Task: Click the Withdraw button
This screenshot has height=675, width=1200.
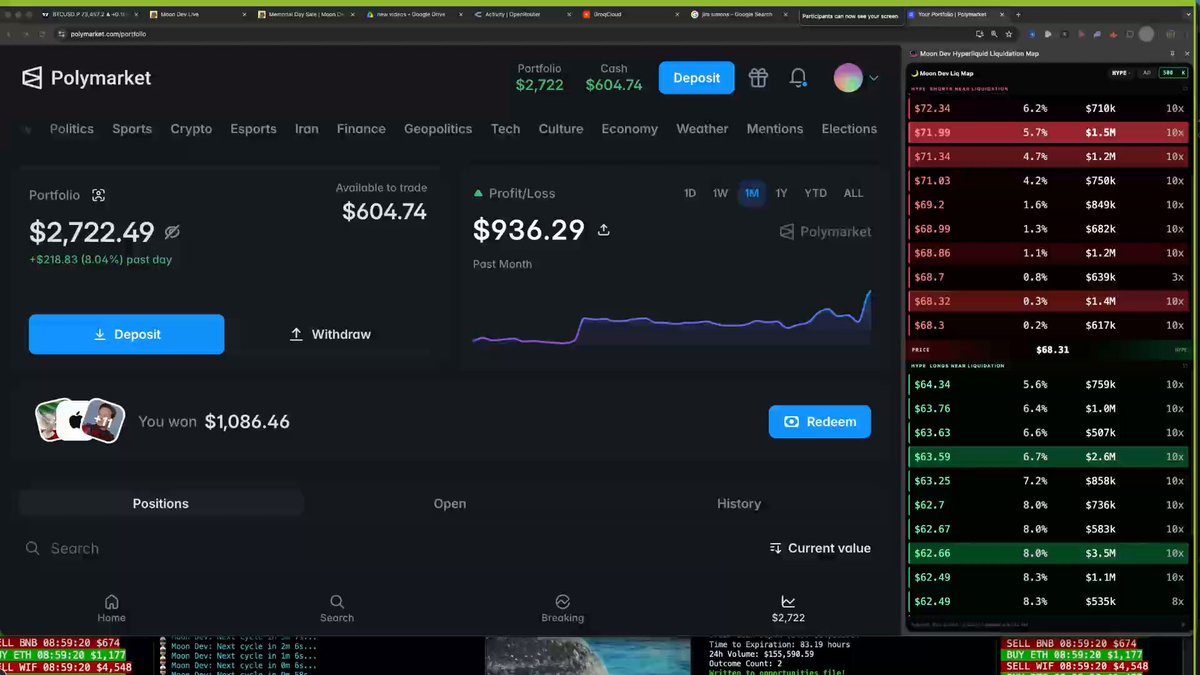Action: (x=330, y=334)
